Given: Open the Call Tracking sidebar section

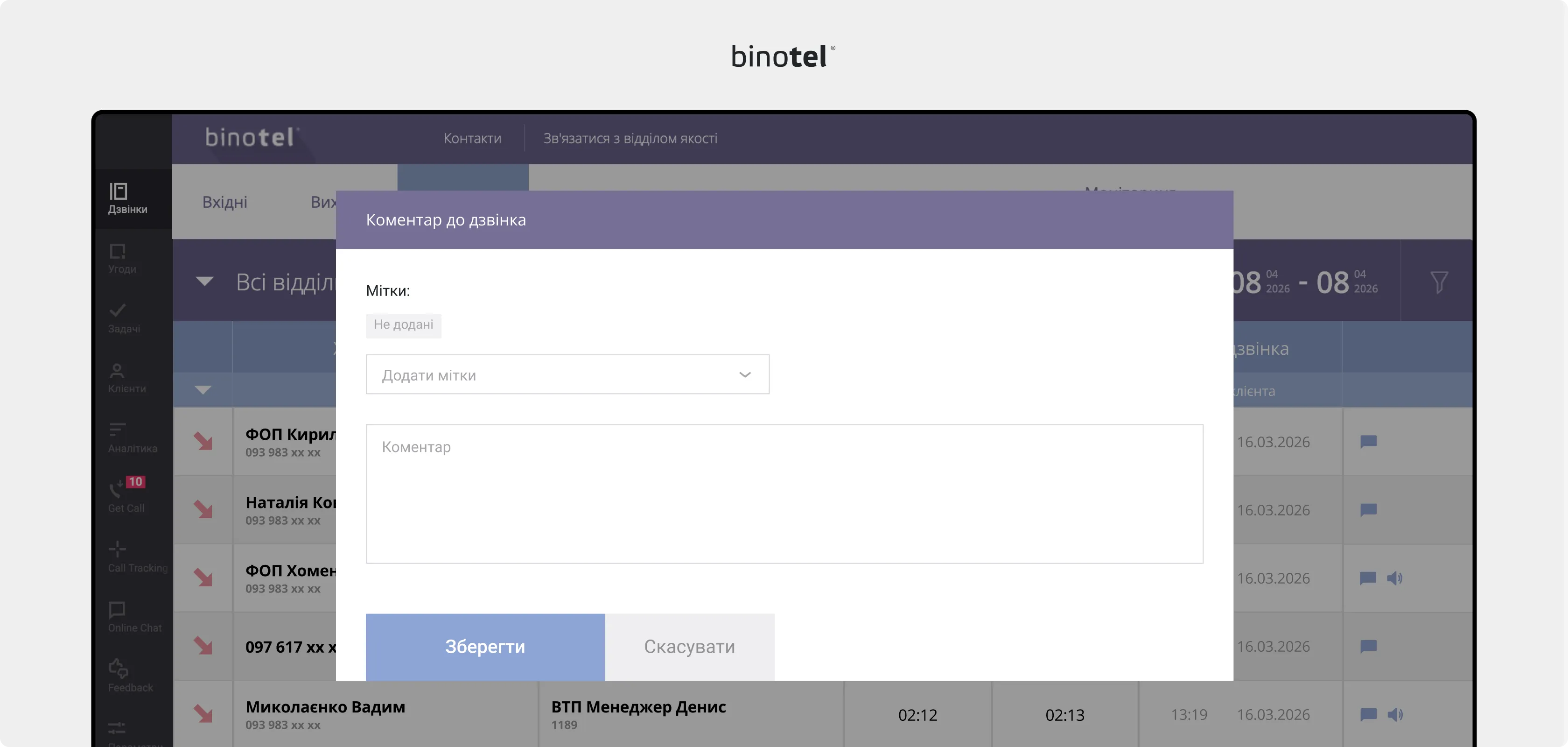Looking at the screenshot, I should 138,557.
